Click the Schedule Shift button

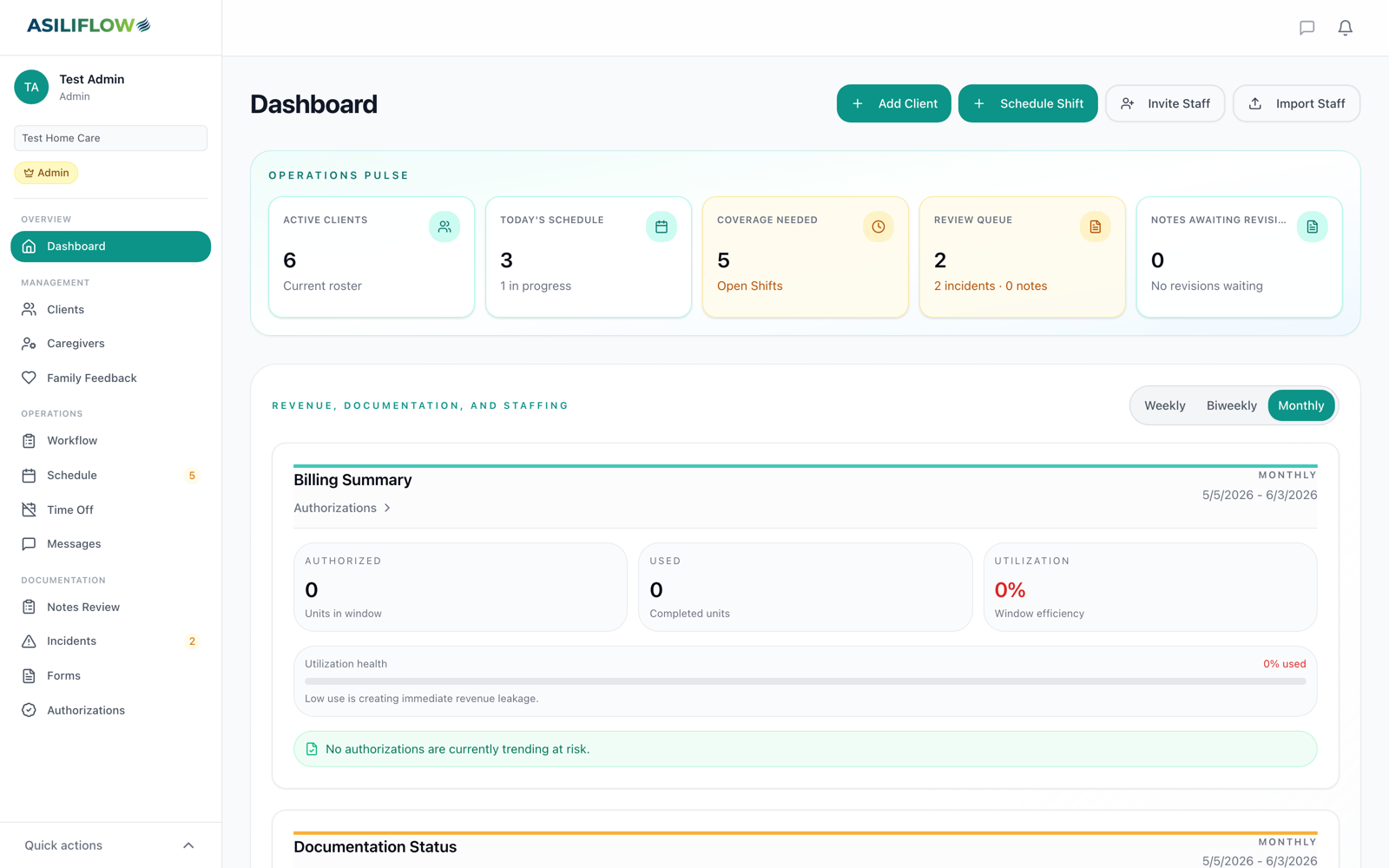1028,103
